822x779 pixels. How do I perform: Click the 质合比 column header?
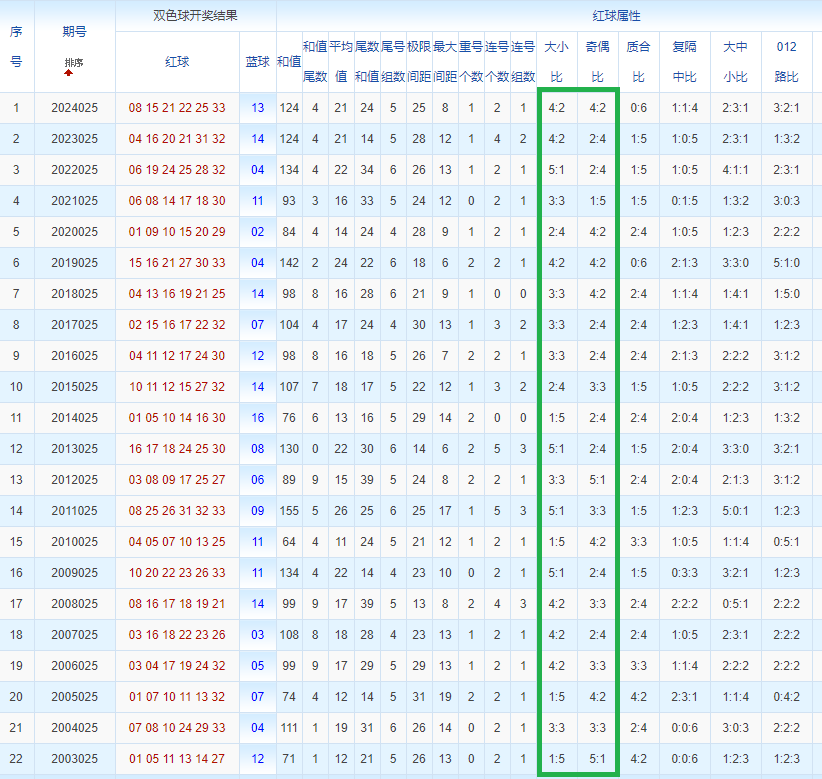[x=638, y=61]
